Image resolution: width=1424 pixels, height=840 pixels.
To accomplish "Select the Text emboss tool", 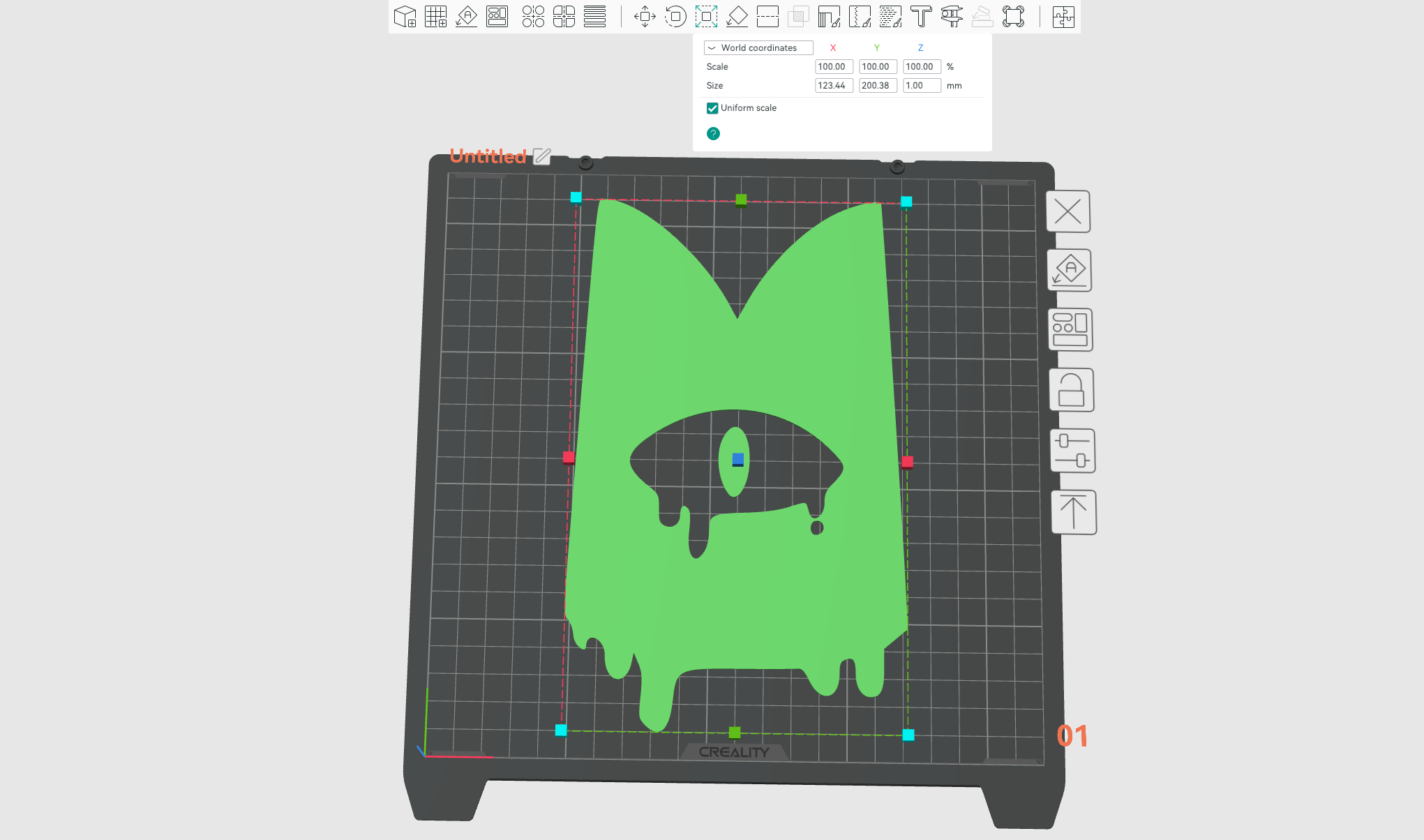I will tap(921, 17).
